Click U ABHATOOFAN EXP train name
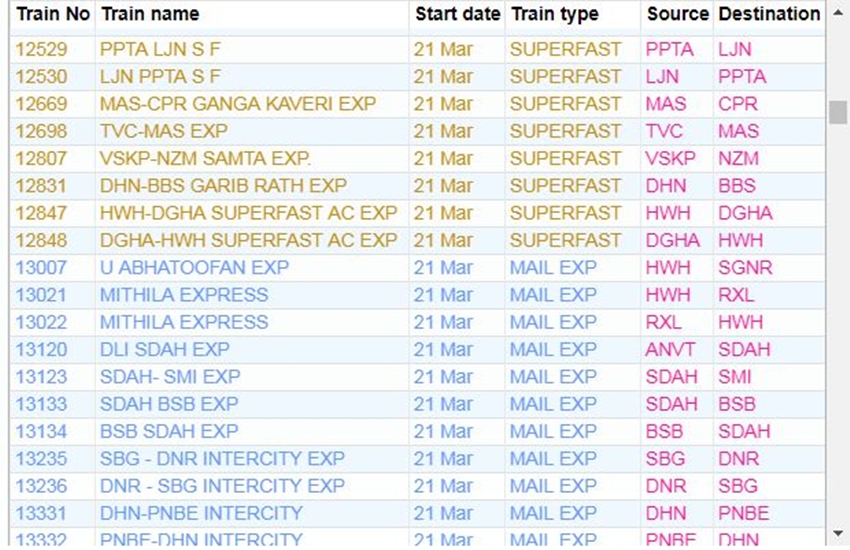Screen dimensions: 850x550 (194, 268)
